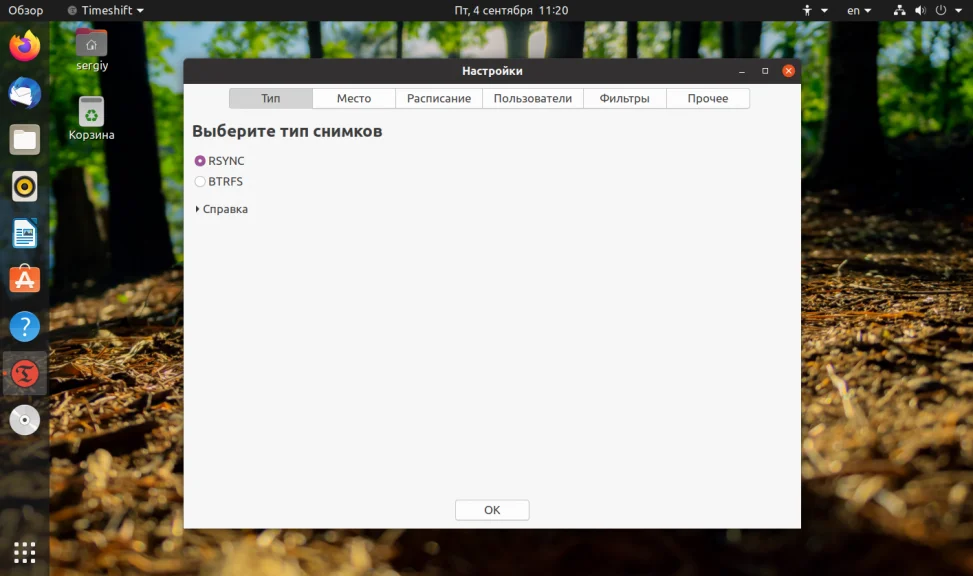Minimize the Настройки window
The height and width of the screenshot is (576, 973).
click(742, 71)
